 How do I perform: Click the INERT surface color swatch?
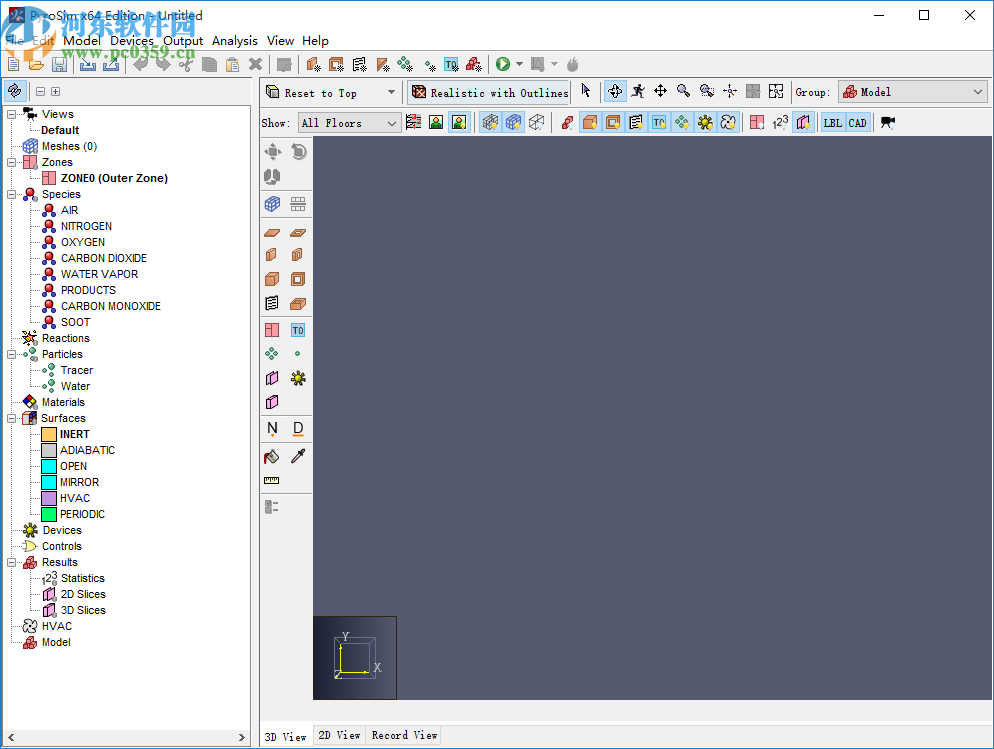click(x=49, y=434)
